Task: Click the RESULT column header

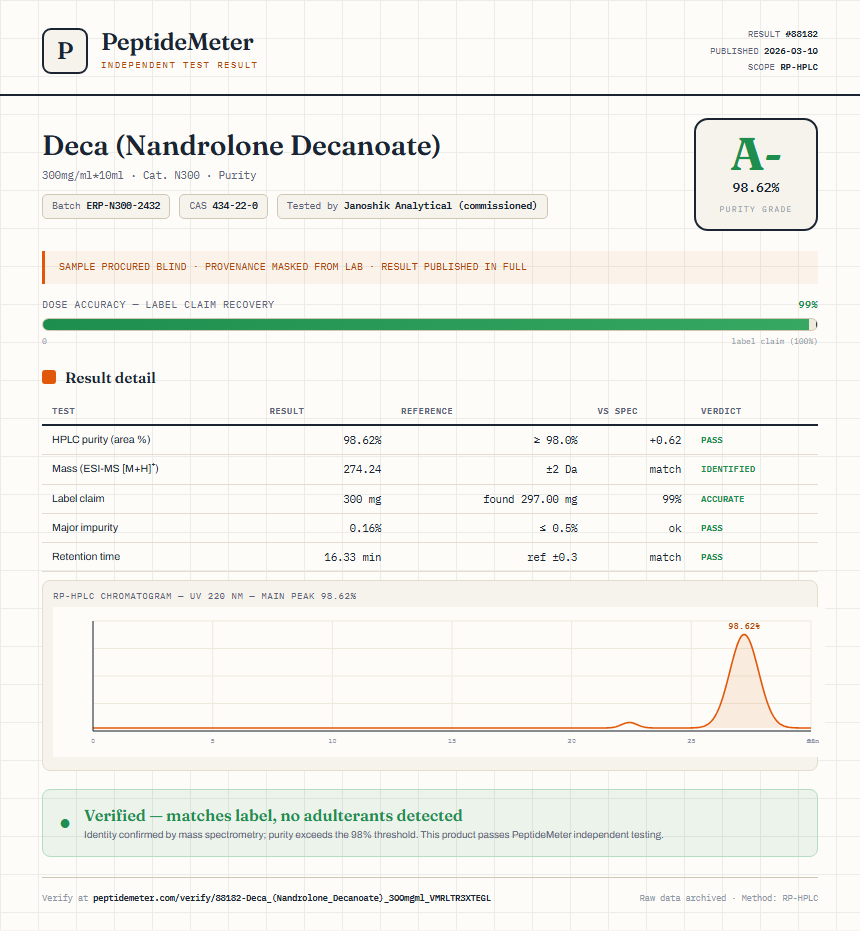Action: (286, 411)
